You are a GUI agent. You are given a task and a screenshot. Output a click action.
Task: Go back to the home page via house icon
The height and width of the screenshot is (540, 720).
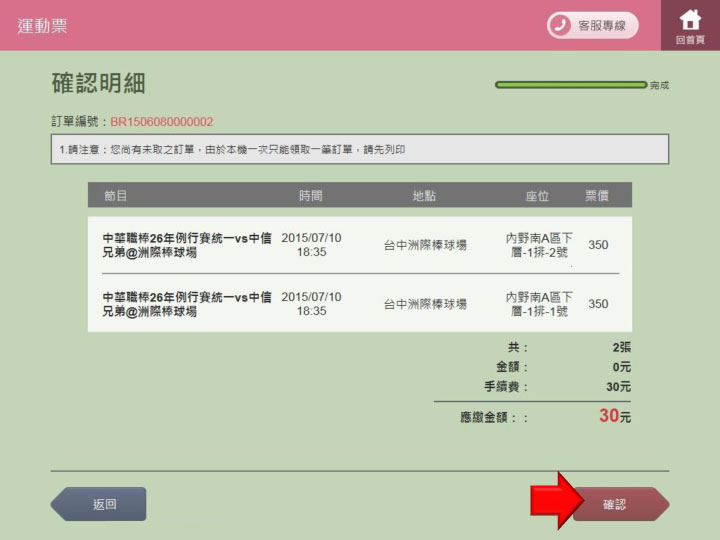[x=690, y=25]
